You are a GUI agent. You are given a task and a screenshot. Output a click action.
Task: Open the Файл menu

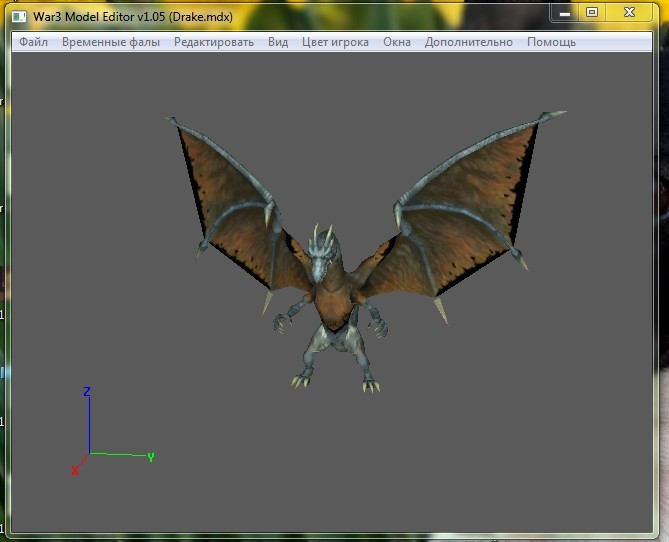pos(33,42)
